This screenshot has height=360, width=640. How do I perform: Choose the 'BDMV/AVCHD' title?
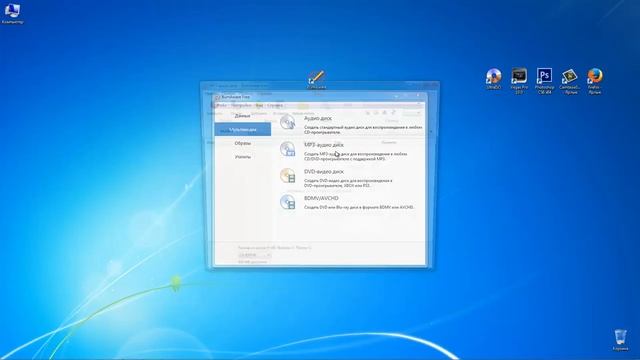pyautogui.click(x=321, y=198)
